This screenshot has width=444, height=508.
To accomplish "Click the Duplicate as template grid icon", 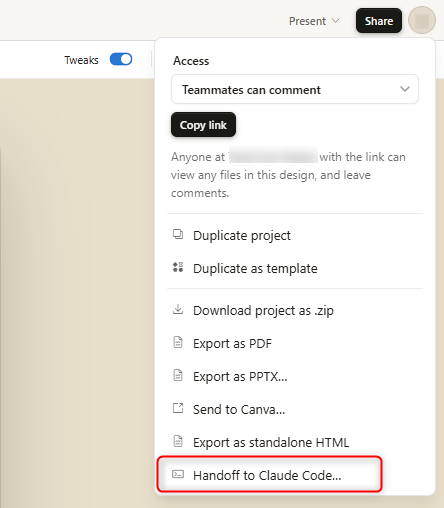I will pyautogui.click(x=178, y=267).
